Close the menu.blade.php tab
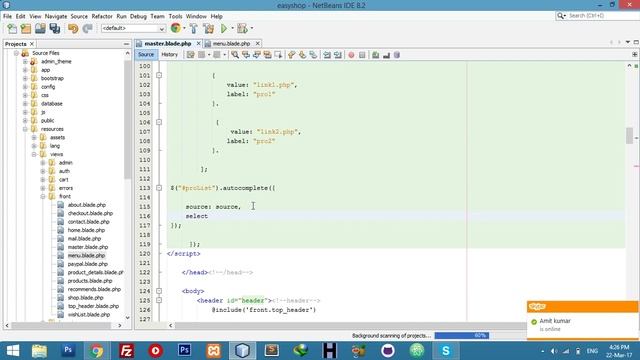 (x=258, y=44)
